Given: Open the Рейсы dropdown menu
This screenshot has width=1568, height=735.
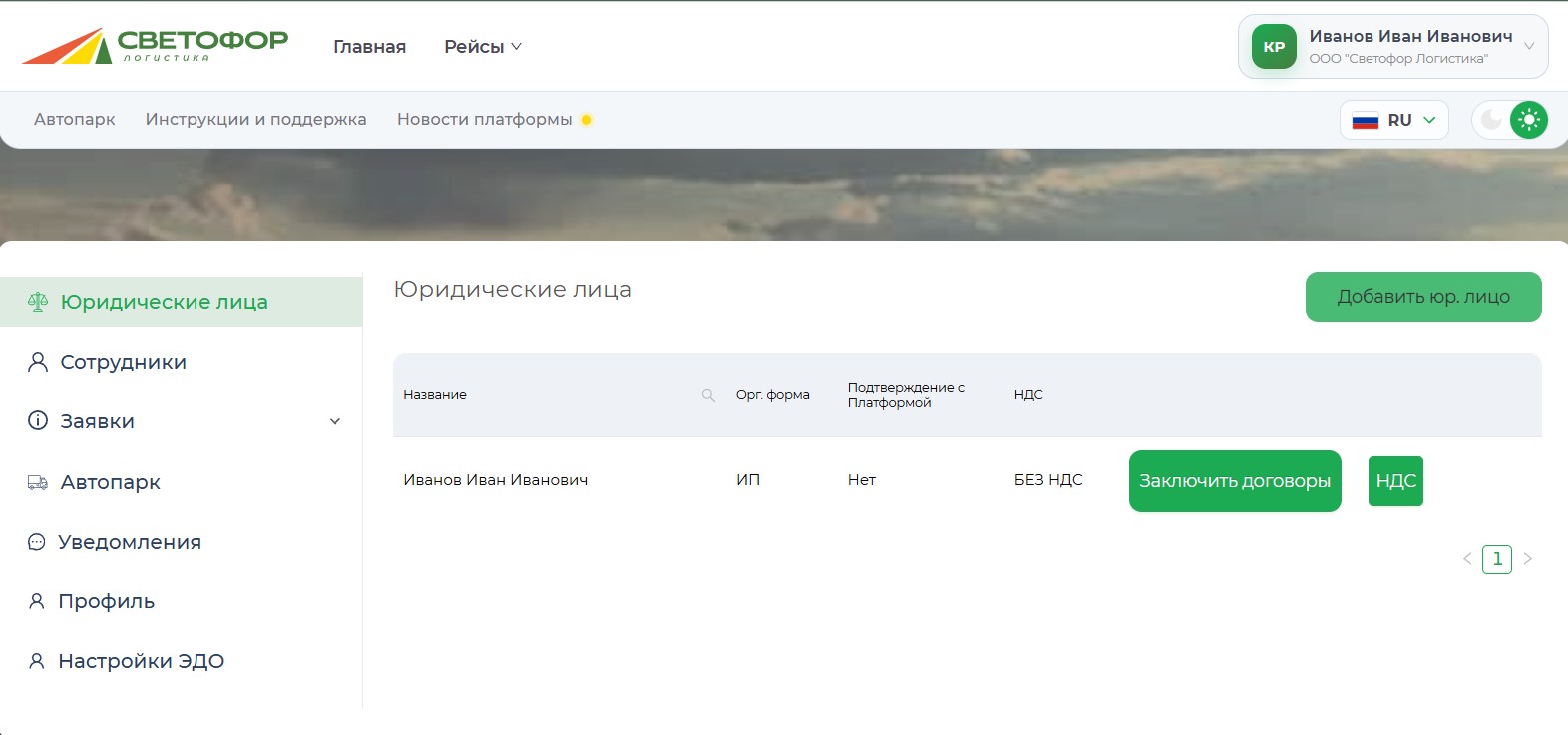Looking at the screenshot, I should tap(483, 47).
